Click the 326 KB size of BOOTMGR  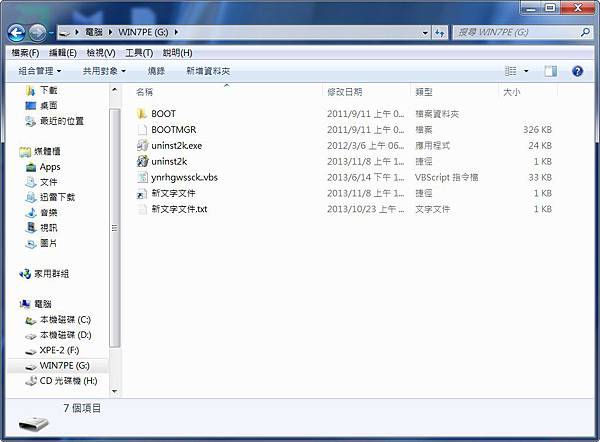[537, 130]
